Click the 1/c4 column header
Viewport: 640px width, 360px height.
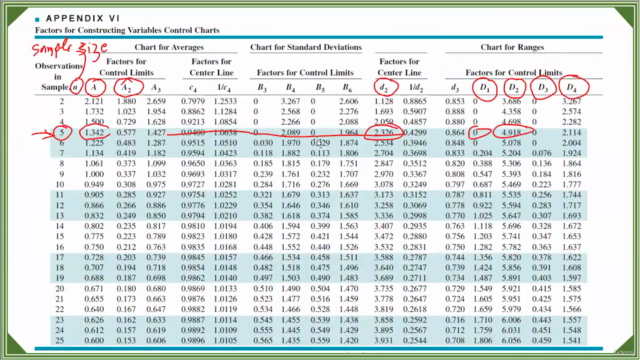pos(224,87)
